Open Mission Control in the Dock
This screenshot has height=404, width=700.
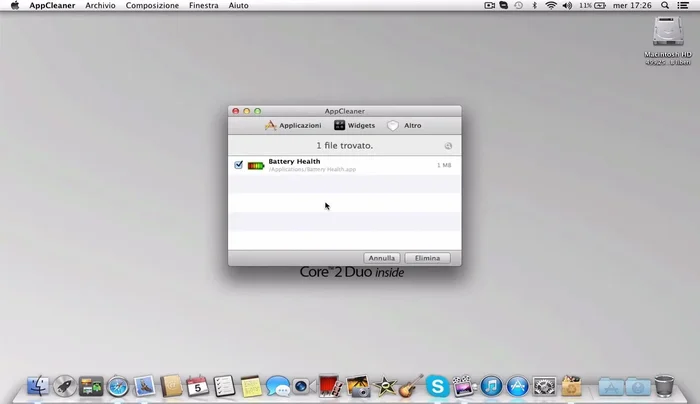point(91,386)
